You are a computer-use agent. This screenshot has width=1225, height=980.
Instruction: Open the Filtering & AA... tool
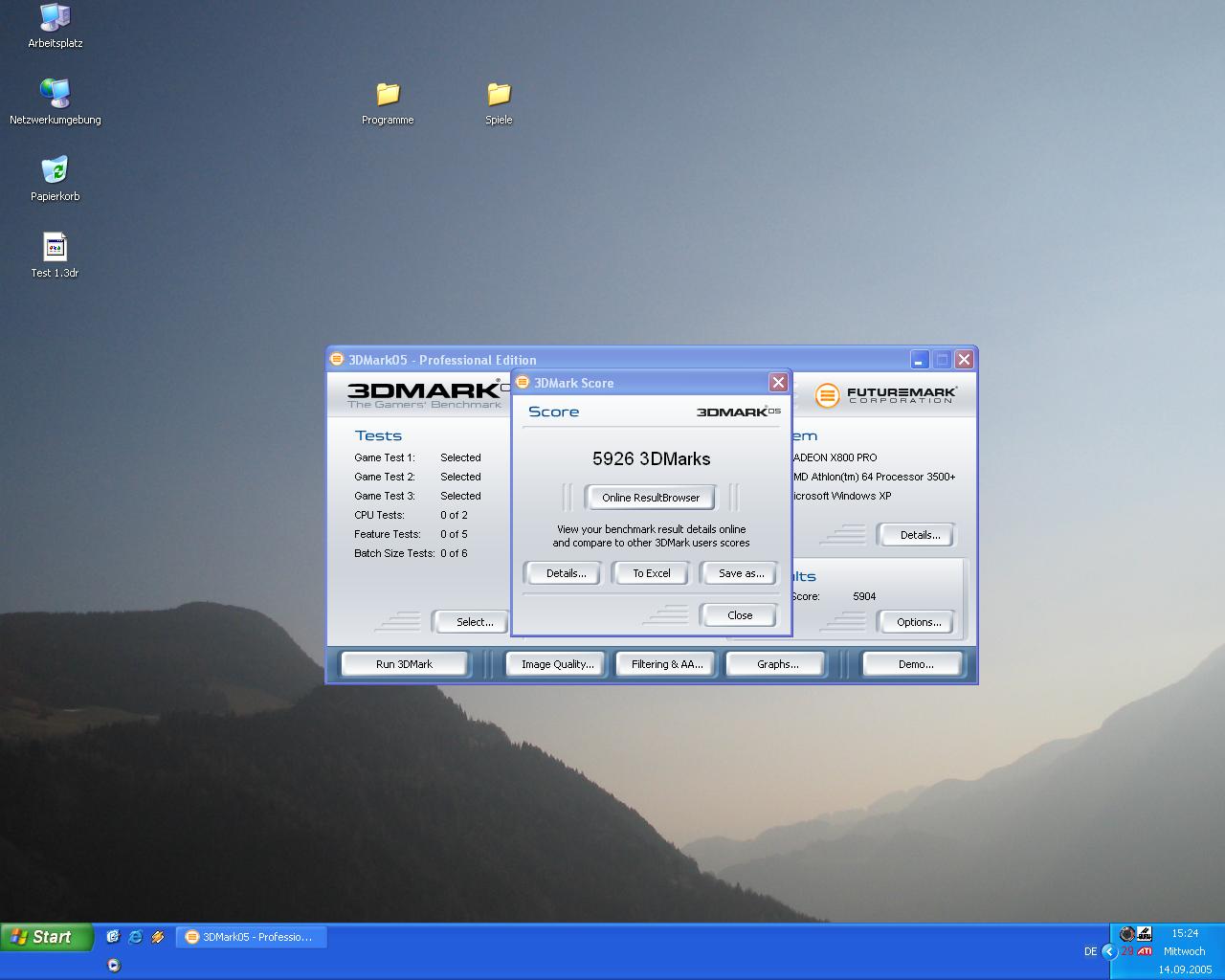(666, 664)
